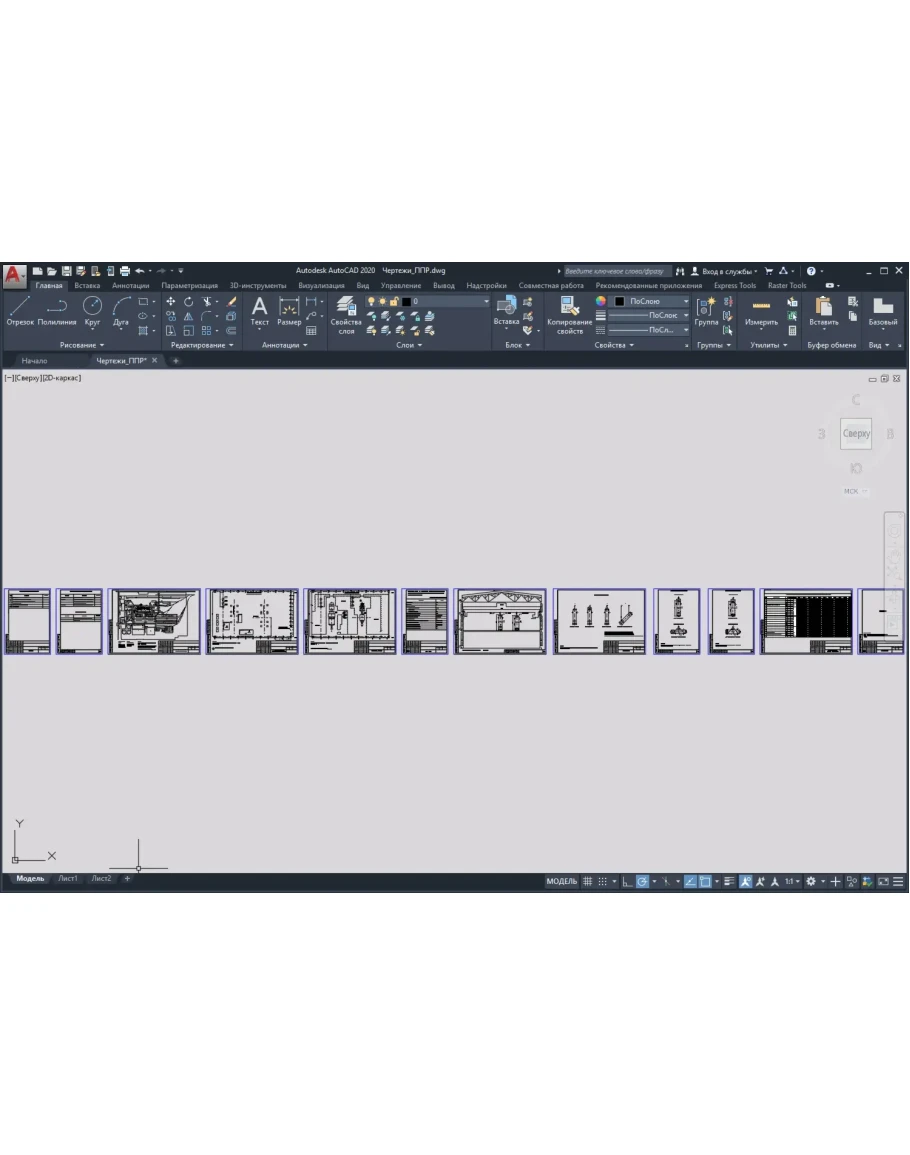Click the Размер dimension tool
This screenshot has width=910, height=1155.
click(289, 310)
